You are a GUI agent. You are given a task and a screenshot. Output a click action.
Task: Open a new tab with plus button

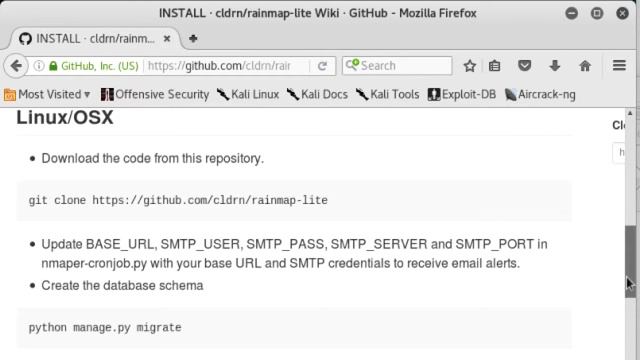(x=193, y=39)
